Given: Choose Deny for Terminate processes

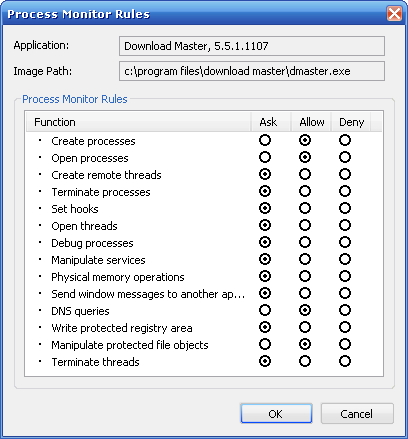Looking at the screenshot, I should coord(345,191).
